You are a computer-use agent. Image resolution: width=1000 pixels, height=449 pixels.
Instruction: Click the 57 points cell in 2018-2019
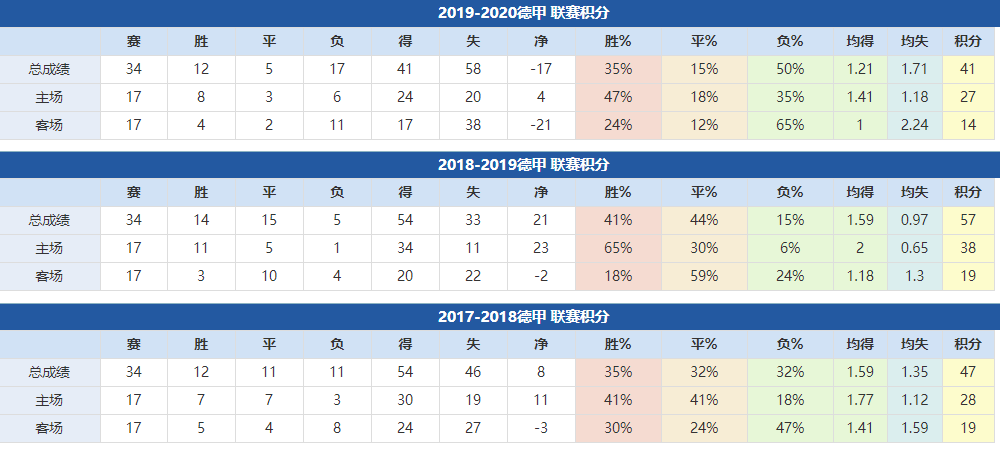(x=967, y=220)
